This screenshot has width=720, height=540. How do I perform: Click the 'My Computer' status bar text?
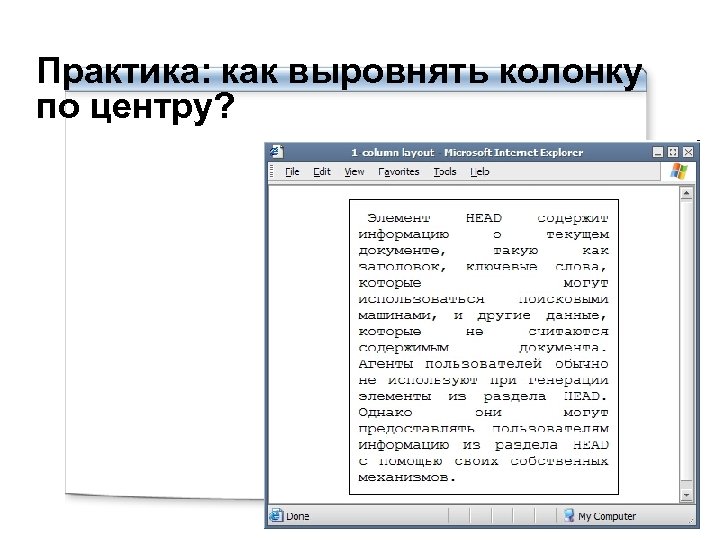(x=607, y=516)
